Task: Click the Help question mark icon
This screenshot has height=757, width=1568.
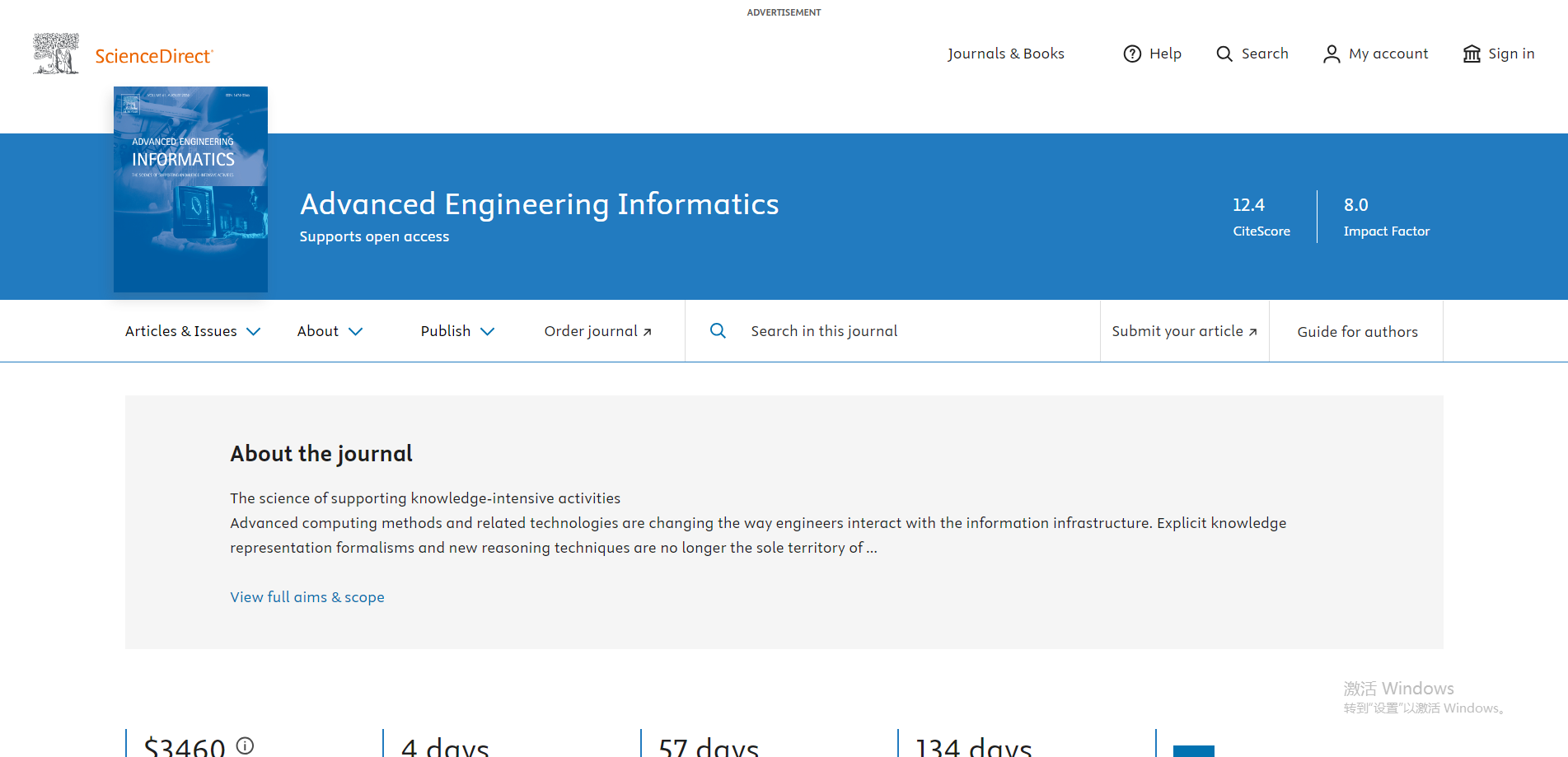Action: [x=1132, y=54]
